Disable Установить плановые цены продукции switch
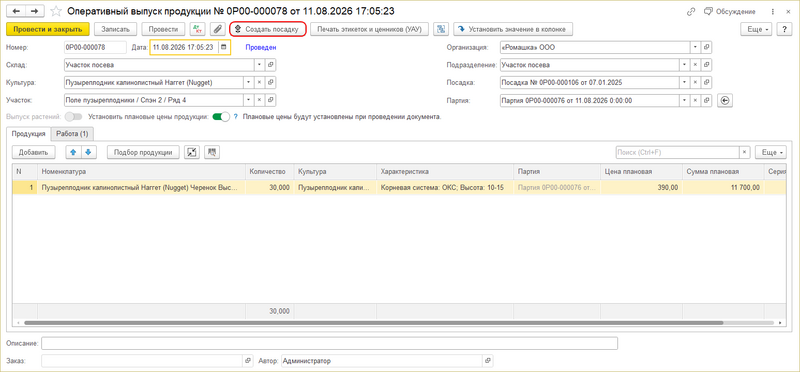The height and width of the screenshot is (372, 800). pos(221,117)
